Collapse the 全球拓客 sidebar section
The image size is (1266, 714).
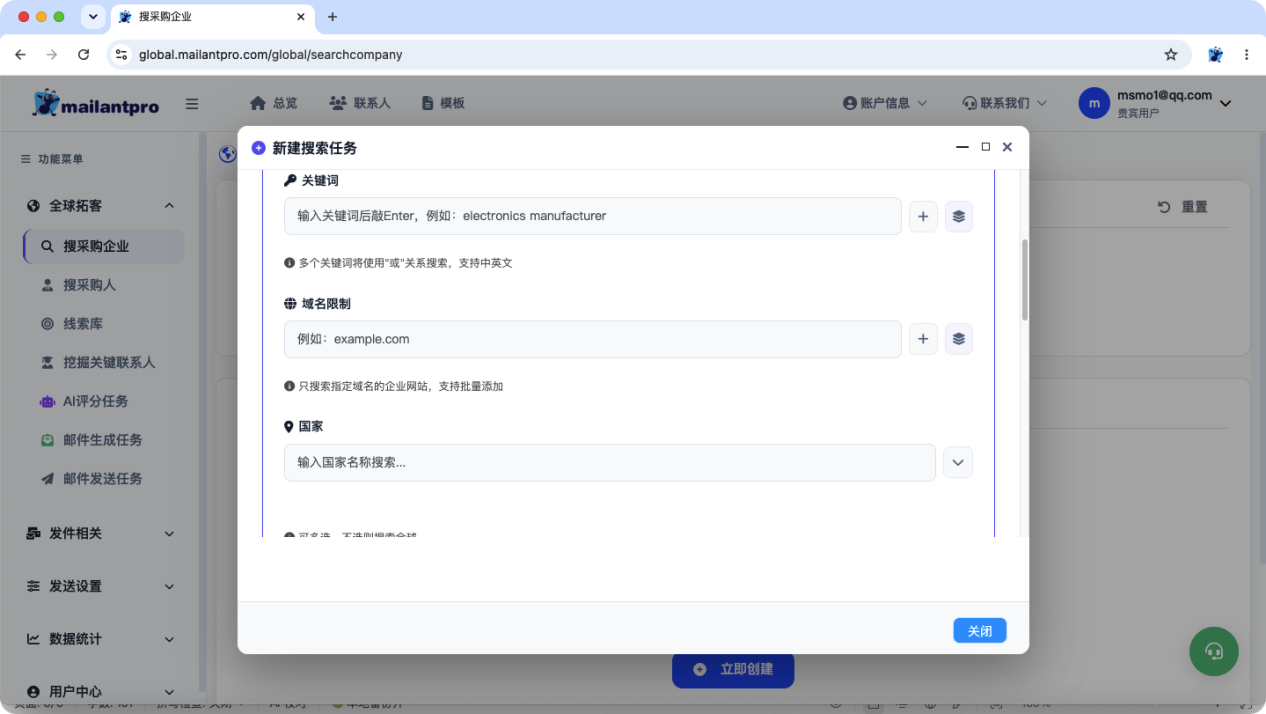pos(100,206)
